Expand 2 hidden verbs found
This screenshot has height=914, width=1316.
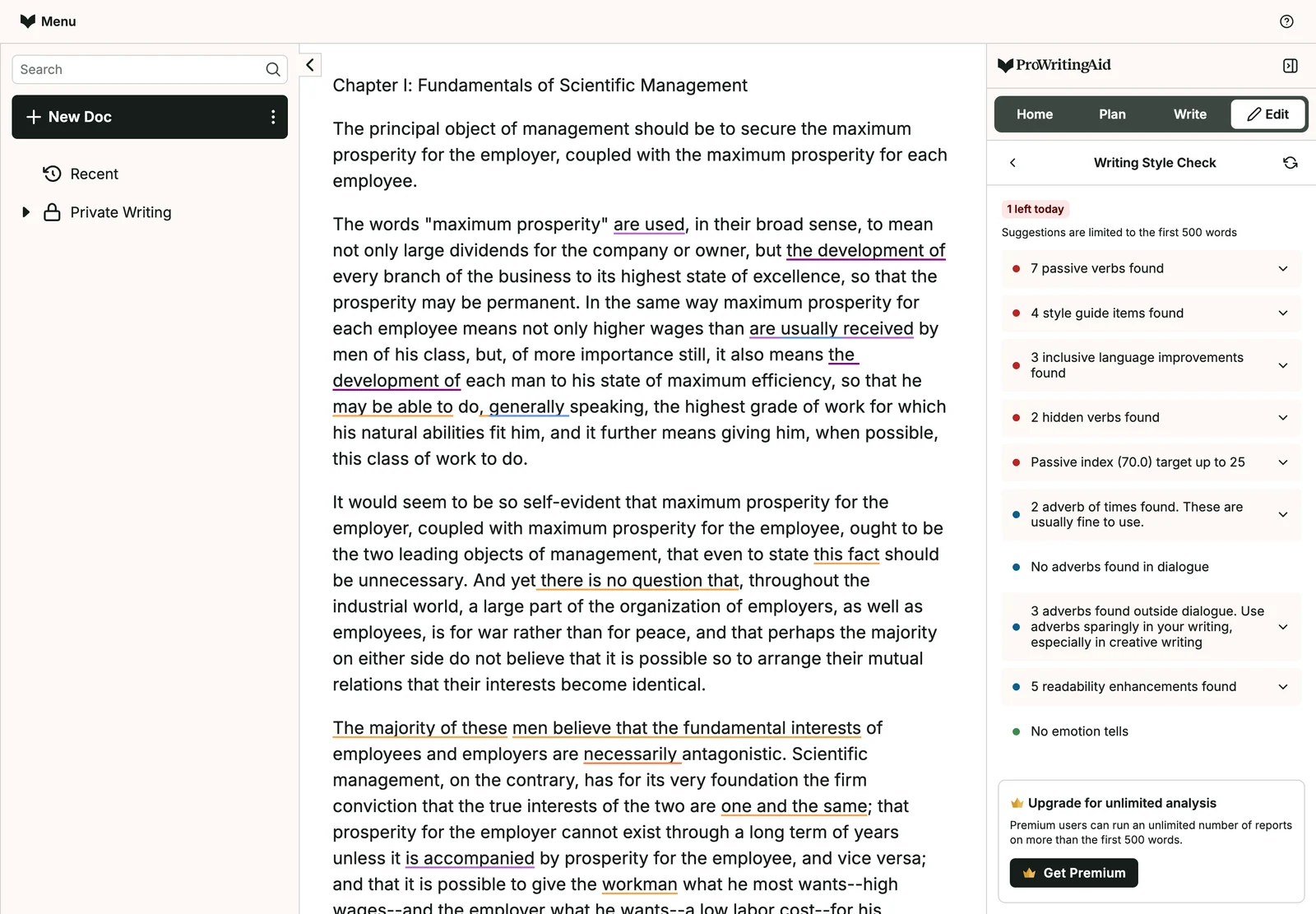click(1151, 418)
